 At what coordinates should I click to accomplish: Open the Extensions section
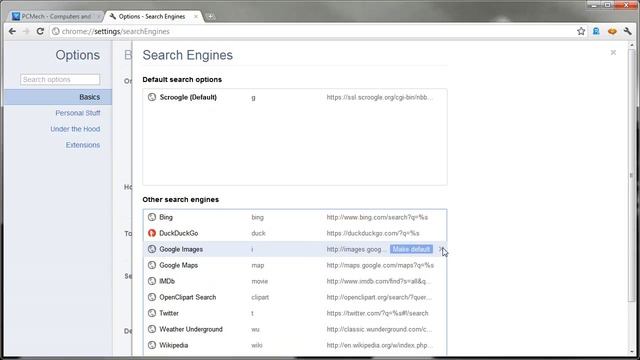[x=83, y=145]
